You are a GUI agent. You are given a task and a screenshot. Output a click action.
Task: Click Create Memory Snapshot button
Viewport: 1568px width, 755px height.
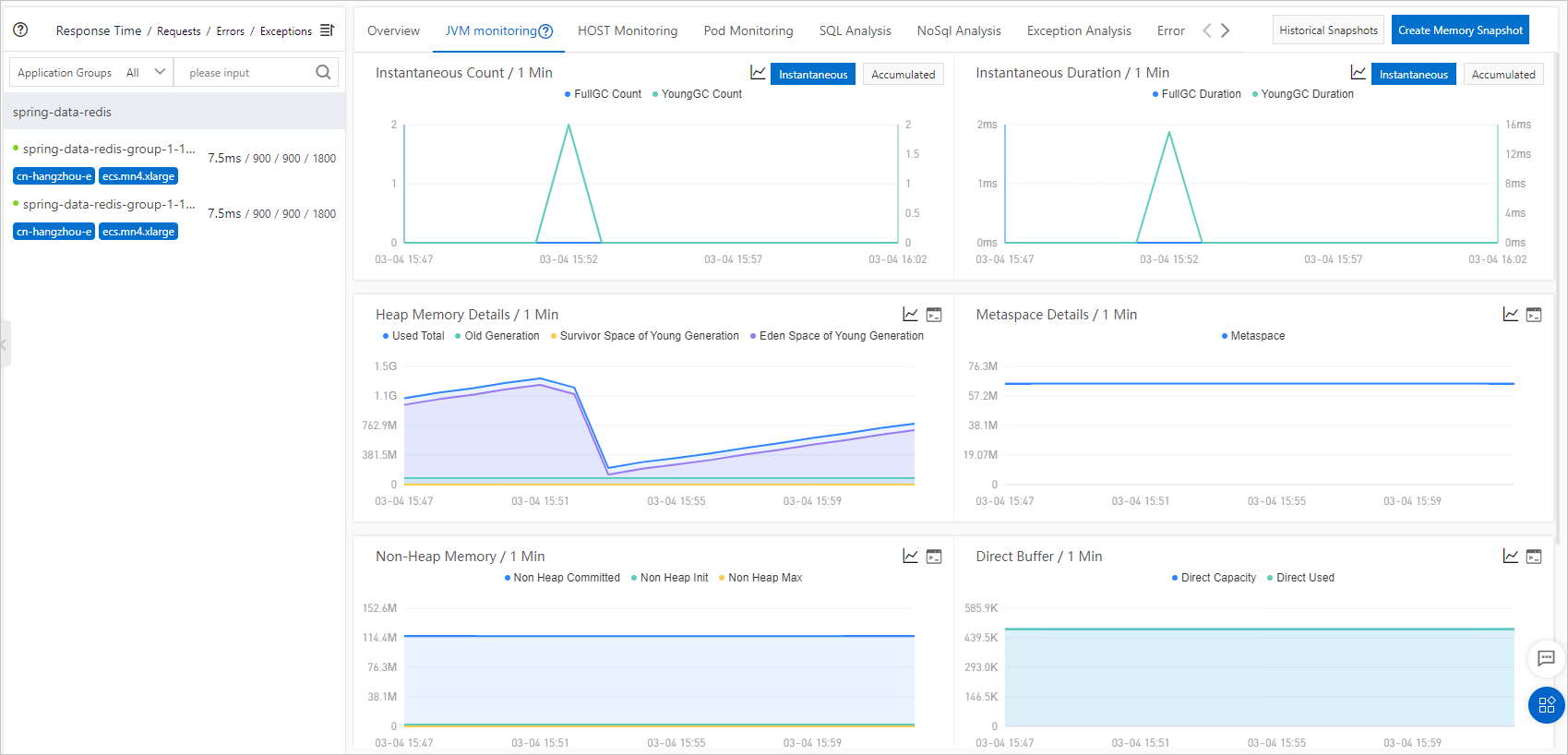click(x=1460, y=30)
